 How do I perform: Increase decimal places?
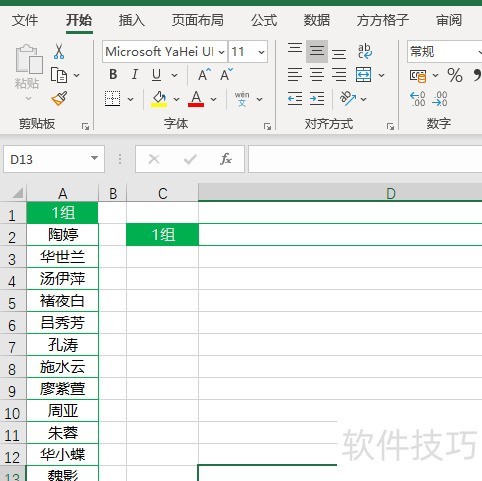click(x=418, y=99)
